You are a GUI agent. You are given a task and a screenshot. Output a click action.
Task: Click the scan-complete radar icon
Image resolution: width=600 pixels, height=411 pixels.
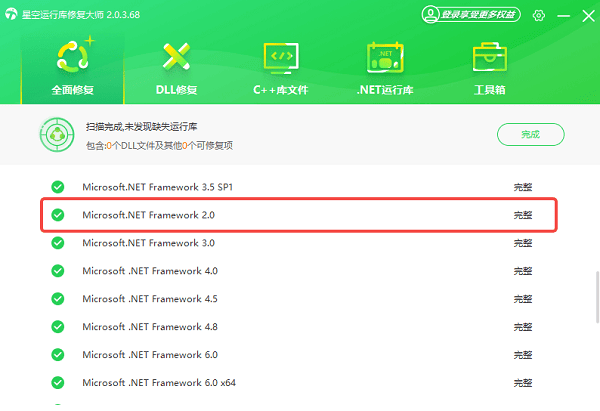pyautogui.click(x=57, y=135)
